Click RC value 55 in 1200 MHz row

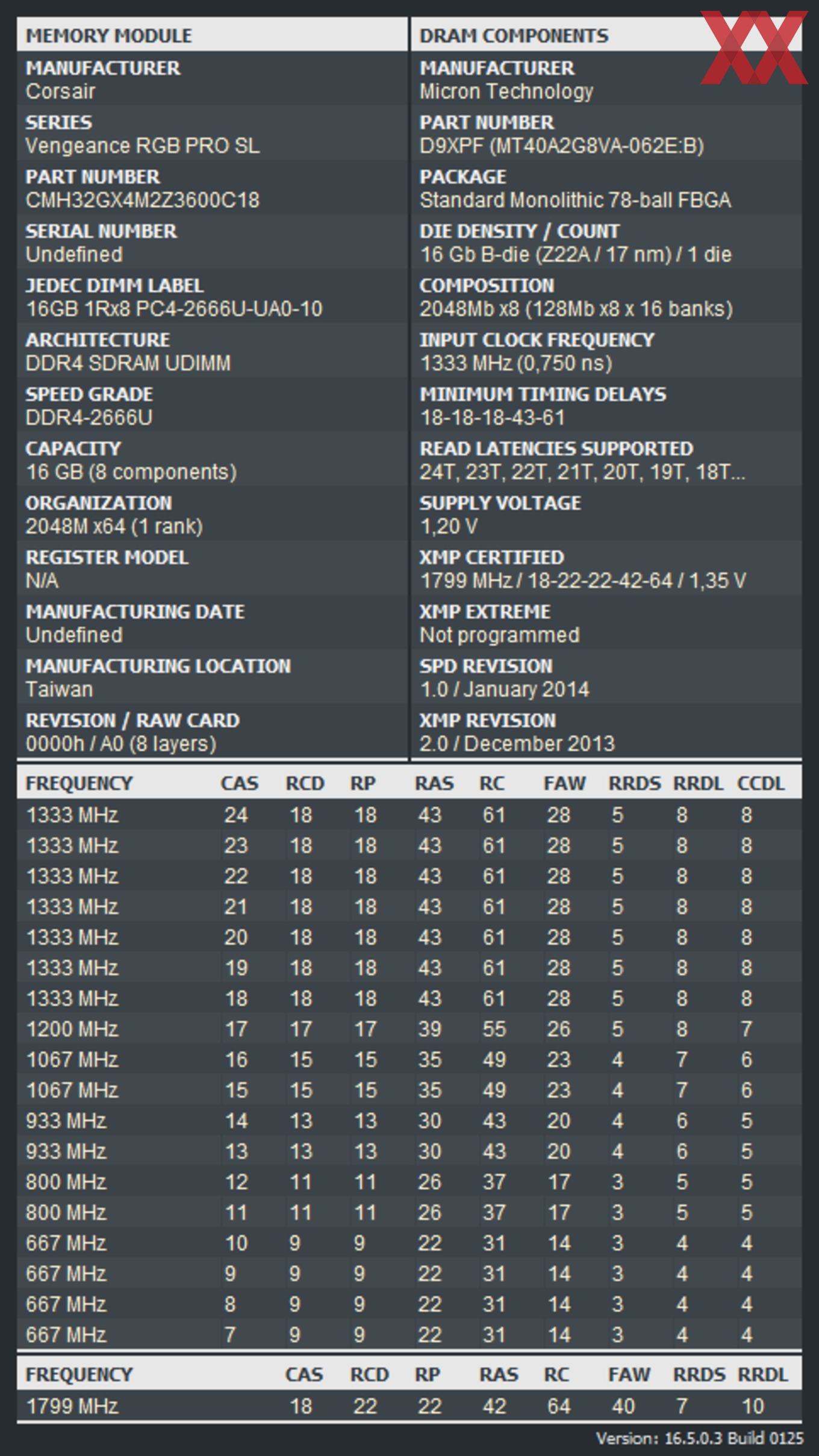494,1028
